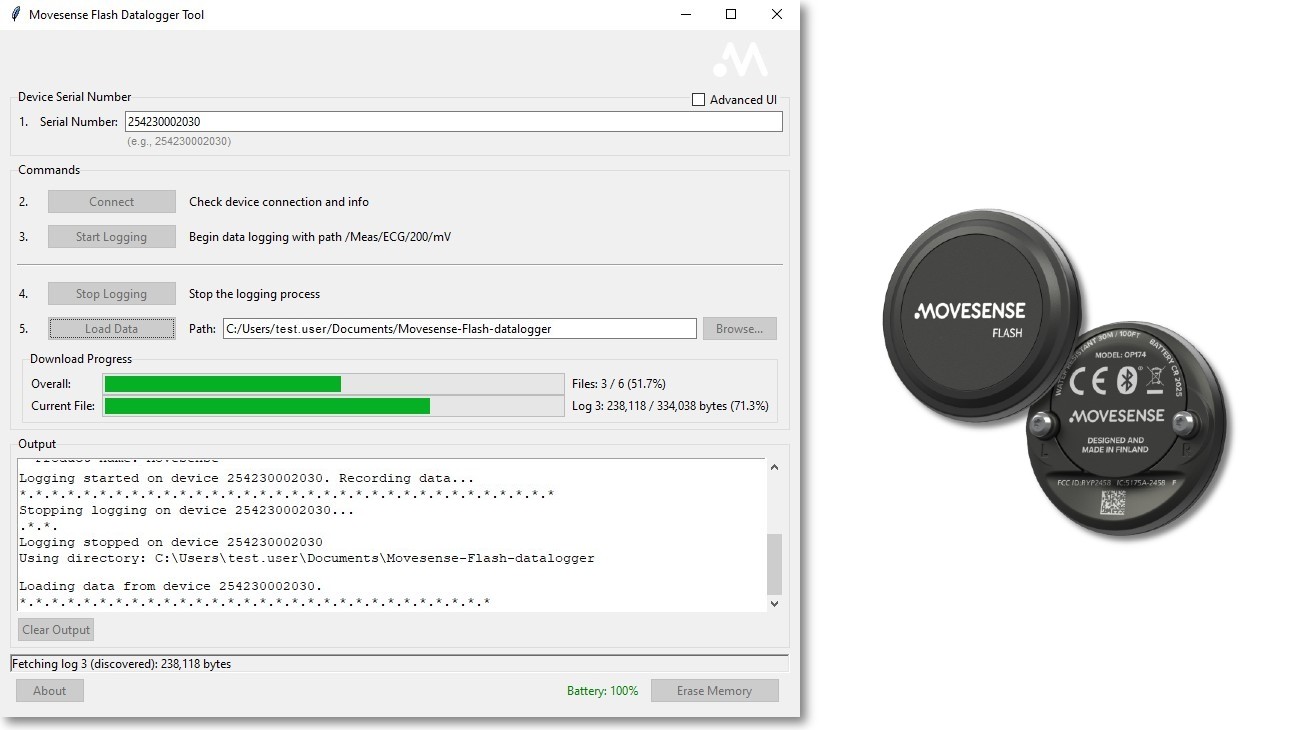The width and height of the screenshot is (1298, 730).
Task: Click the Serial Number input field
Action: [x=453, y=122]
